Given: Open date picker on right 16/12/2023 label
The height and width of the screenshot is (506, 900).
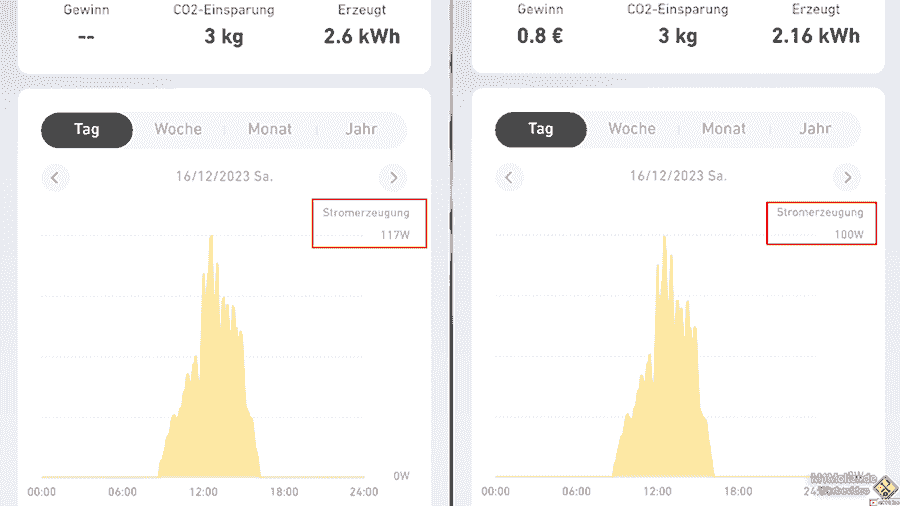Looking at the screenshot, I should point(678,177).
